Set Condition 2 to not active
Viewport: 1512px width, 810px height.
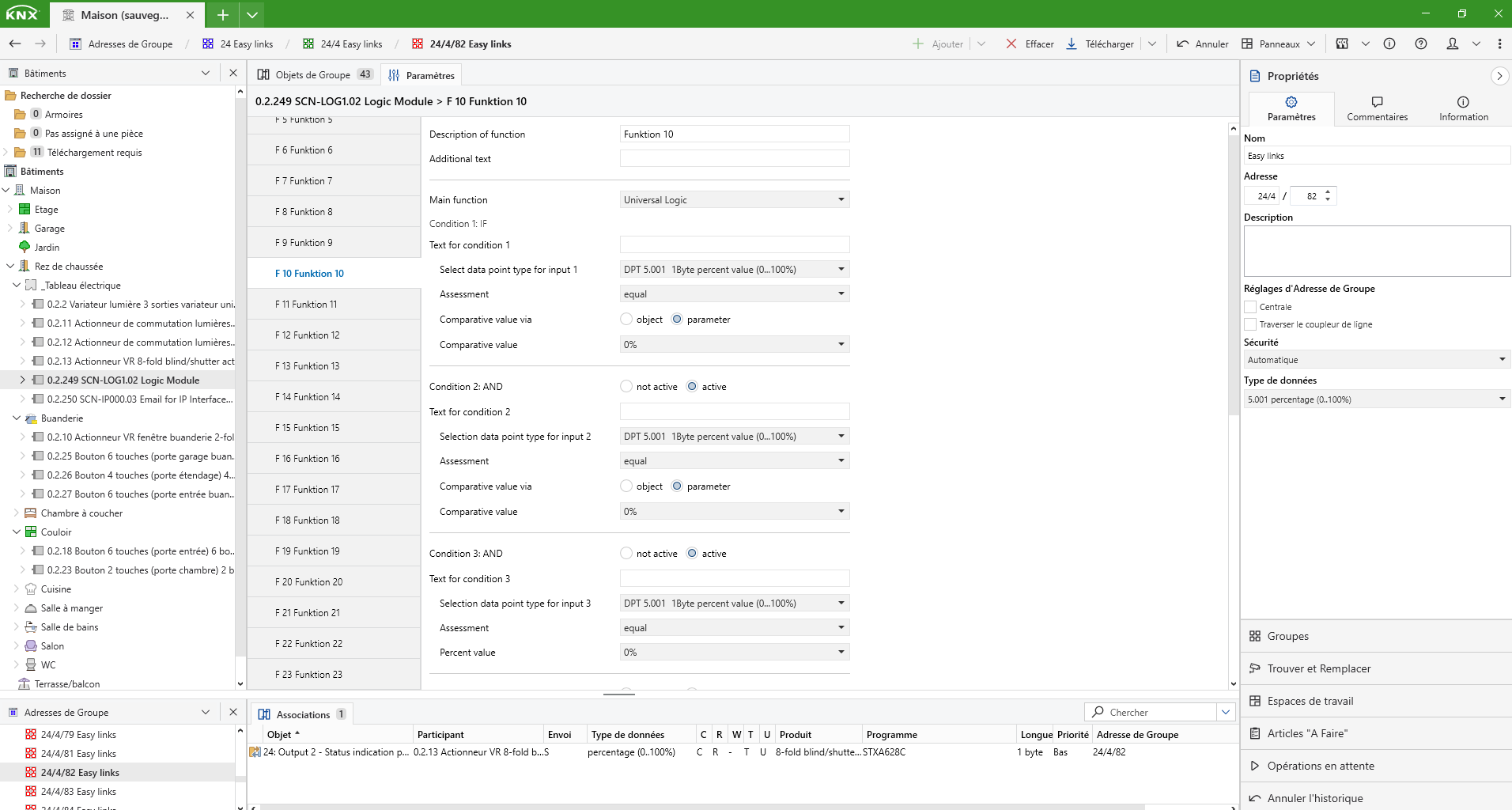point(626,387)
